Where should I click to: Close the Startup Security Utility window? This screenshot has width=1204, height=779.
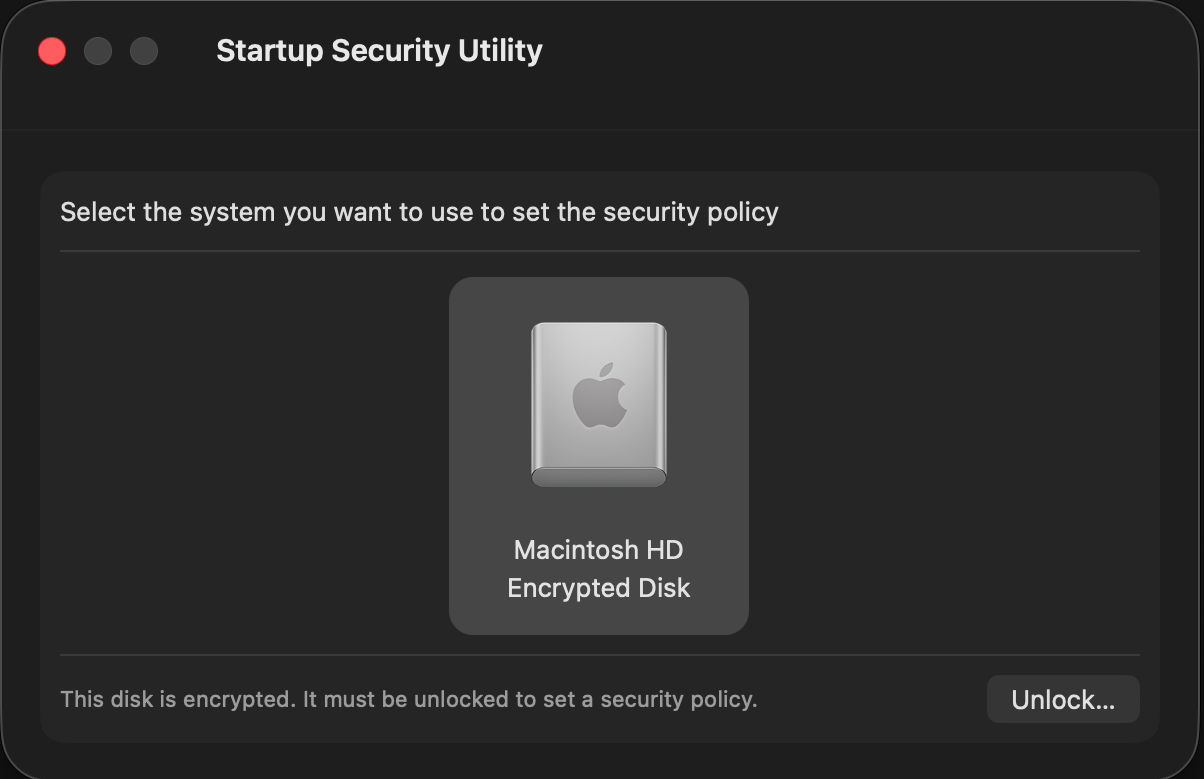click(52, 51)
